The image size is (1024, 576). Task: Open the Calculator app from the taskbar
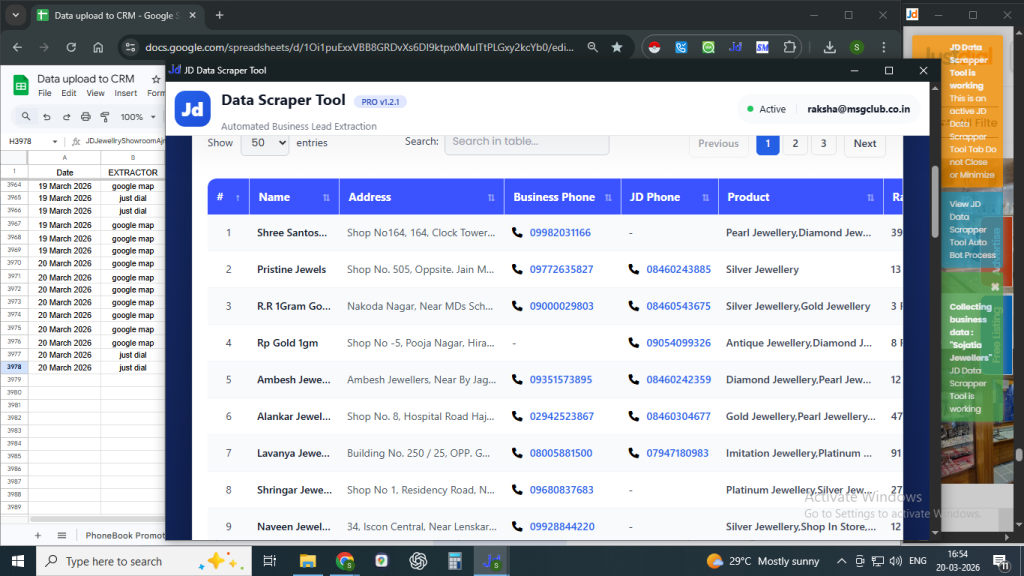tap(454, 560)
